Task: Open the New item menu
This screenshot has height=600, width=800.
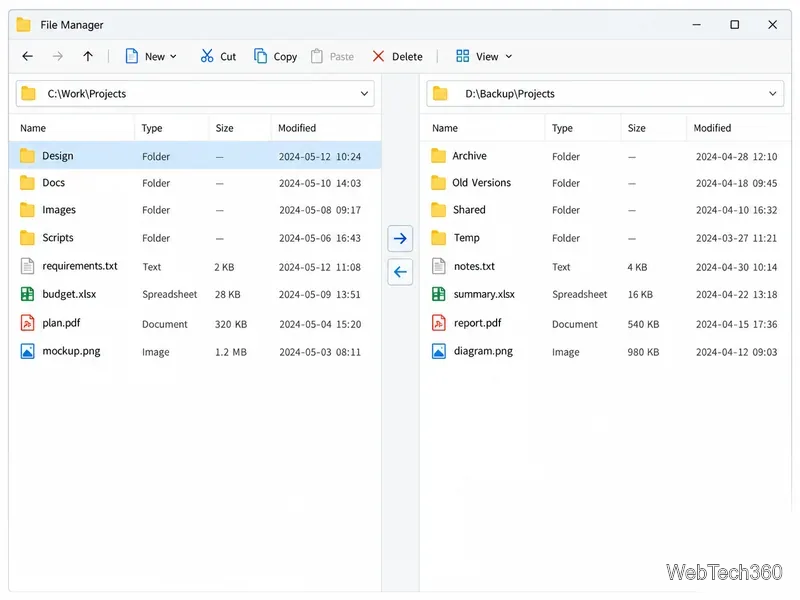Action: pos(151,56)
